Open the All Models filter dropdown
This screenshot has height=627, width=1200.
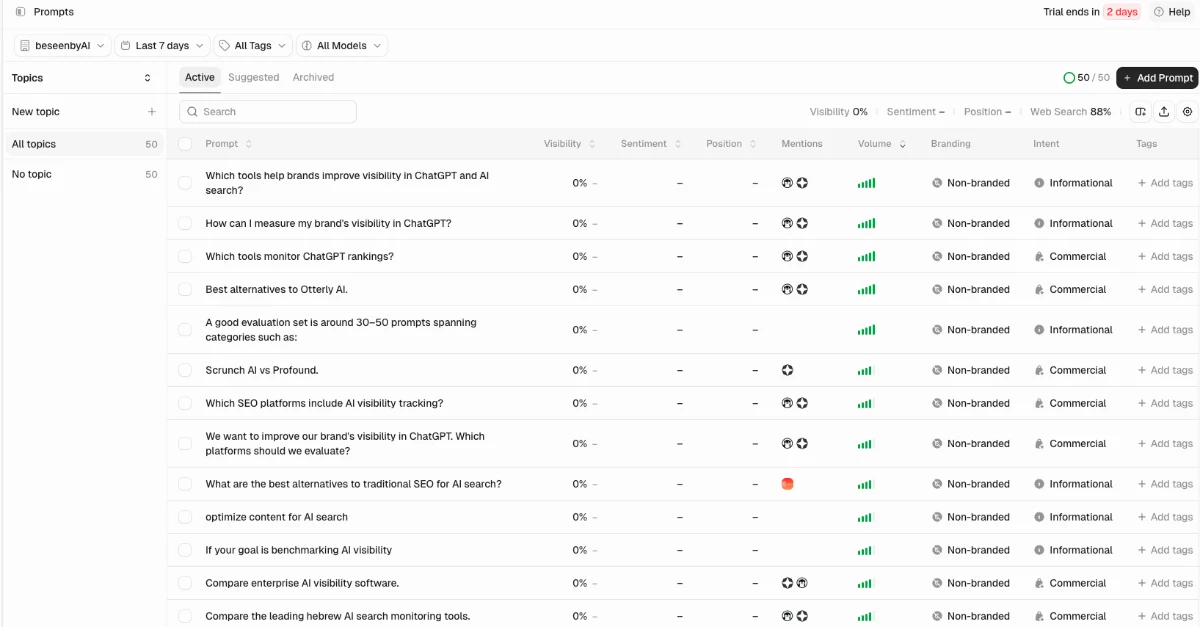pos(342,46)
